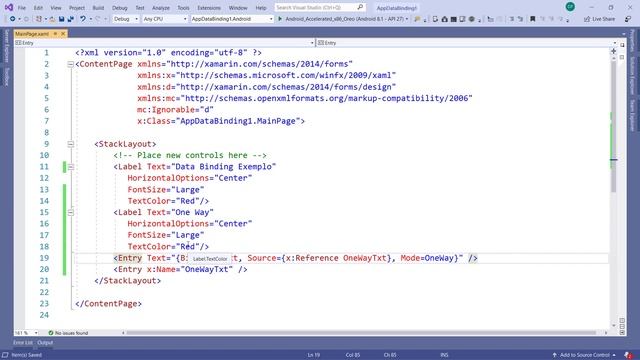This screenshot has width=640, height=360.
Task: Open the Window menu
Action: (x=238, y=8)
